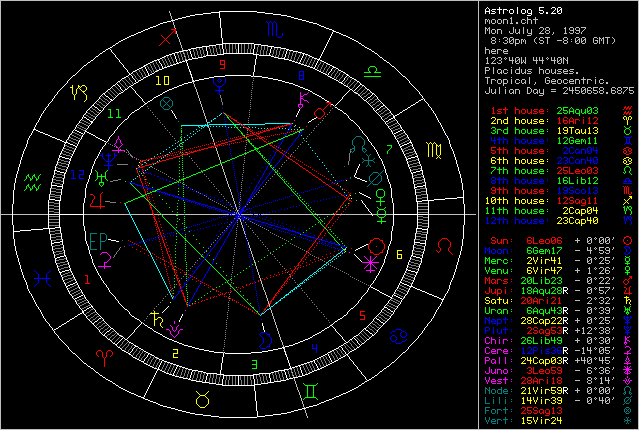
Task: Select the Sun position 6Leo06 in the list
Action: 544,241
